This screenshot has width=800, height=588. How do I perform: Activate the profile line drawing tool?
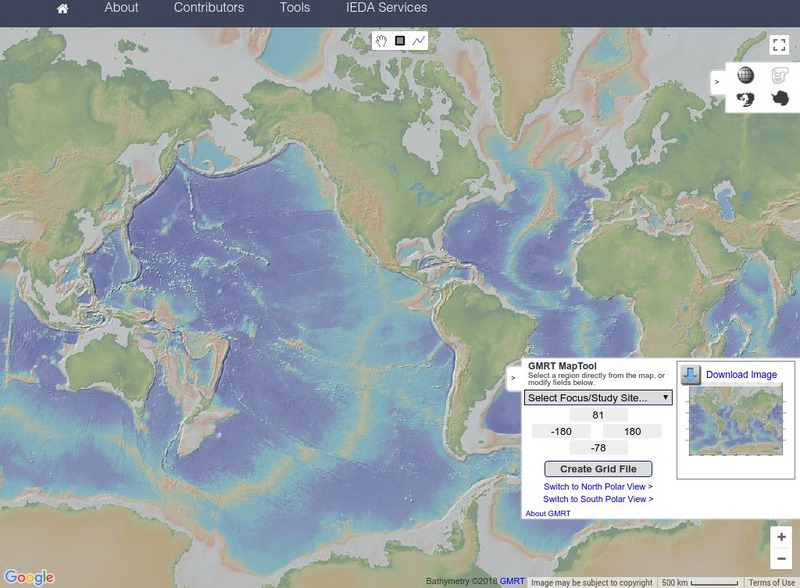[x=418, y=41]
